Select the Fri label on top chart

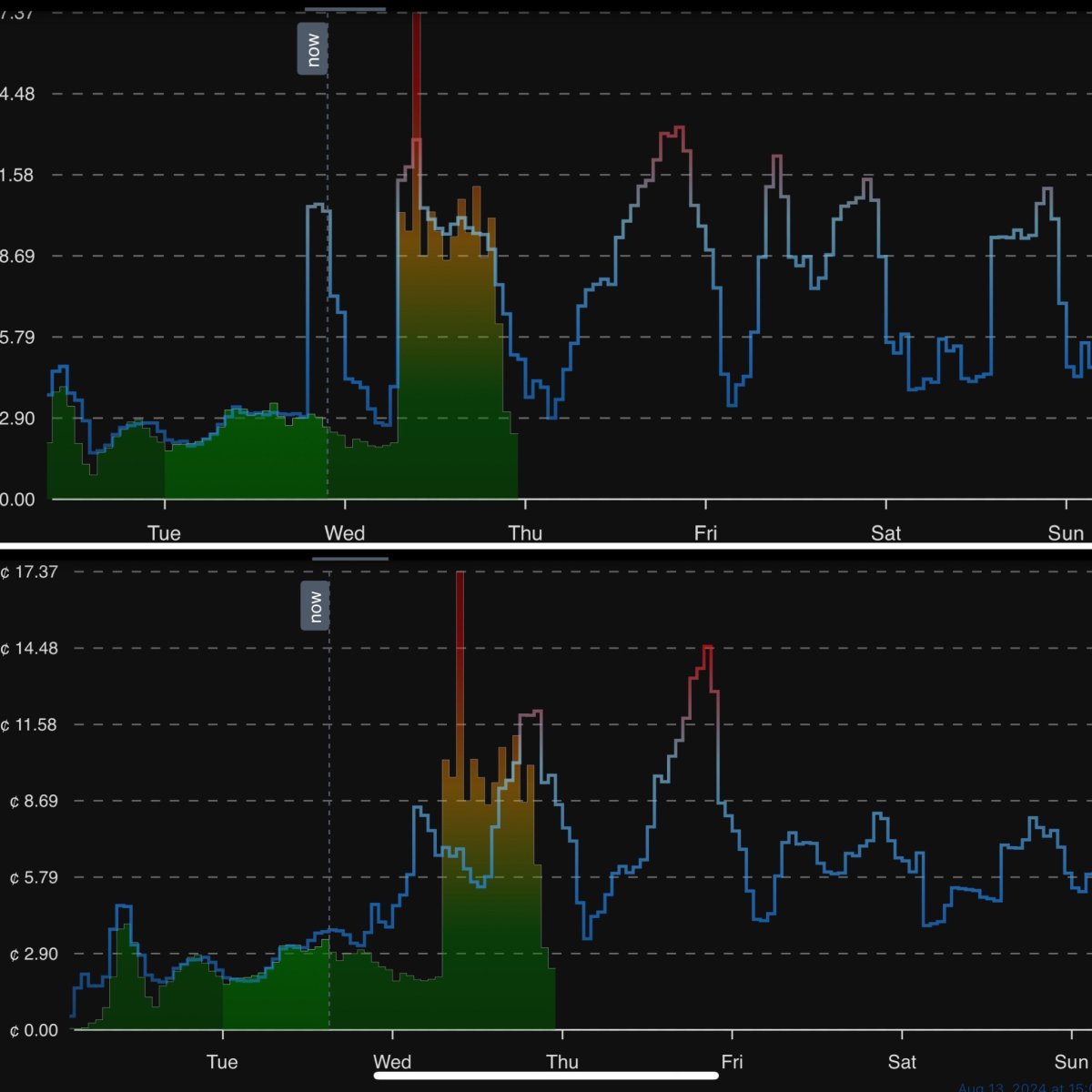point(705,533)
